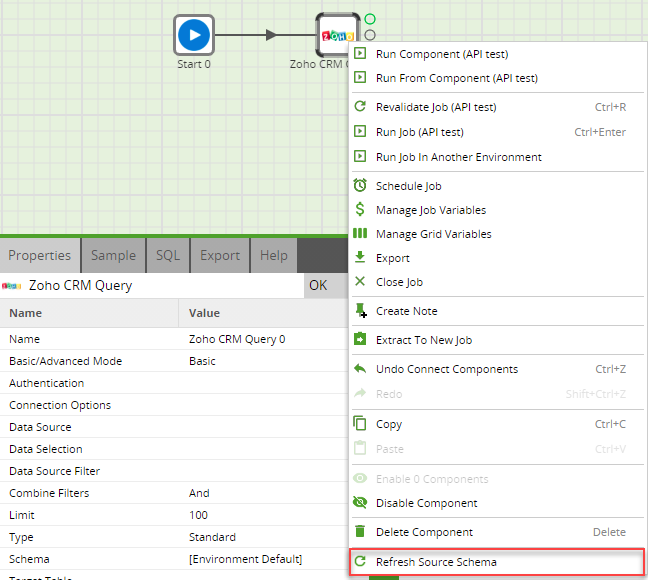Image resolution: width=648 pixels, height=580 pixels.
Task: Click the Schedule Job alarm clock icon
Action: pyautogui.click(x=360, y=185)
